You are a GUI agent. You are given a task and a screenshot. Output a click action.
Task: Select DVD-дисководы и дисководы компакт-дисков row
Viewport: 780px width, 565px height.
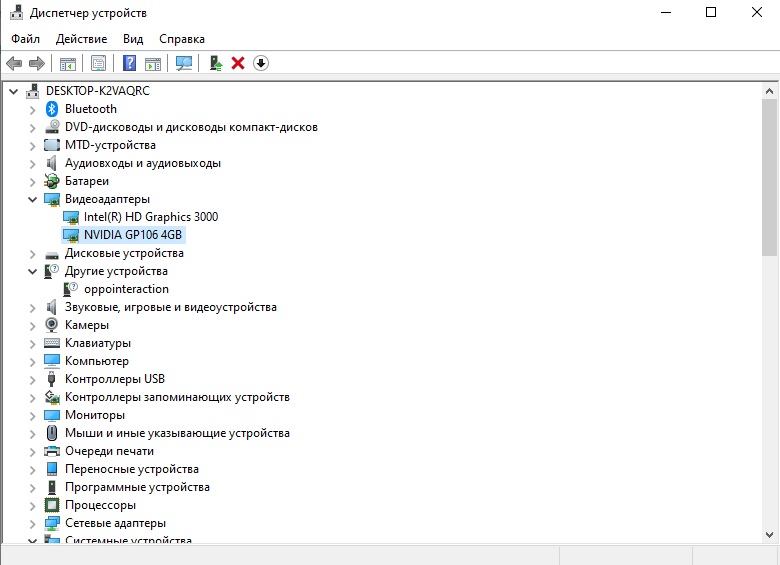tap(191, 127)
